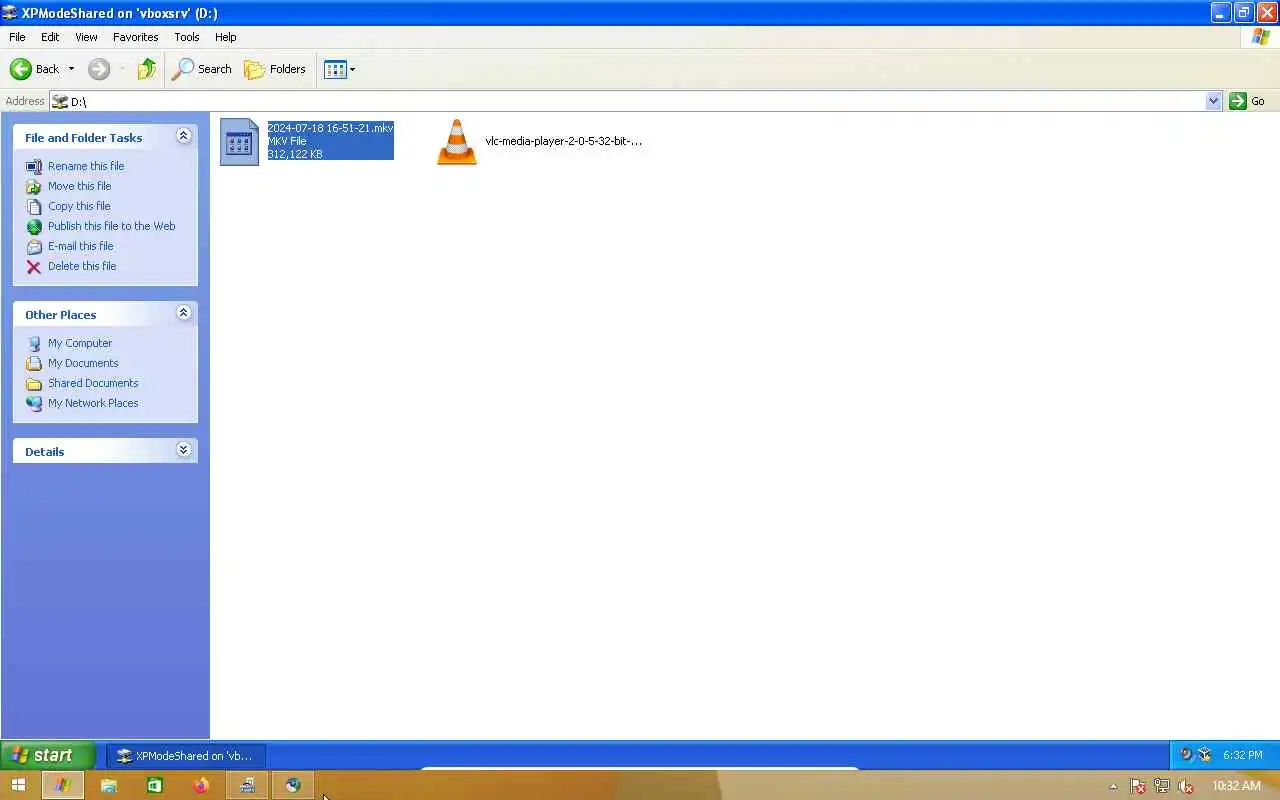
Task: Open Firefox from host taskbar
Action: click(200, 786)
